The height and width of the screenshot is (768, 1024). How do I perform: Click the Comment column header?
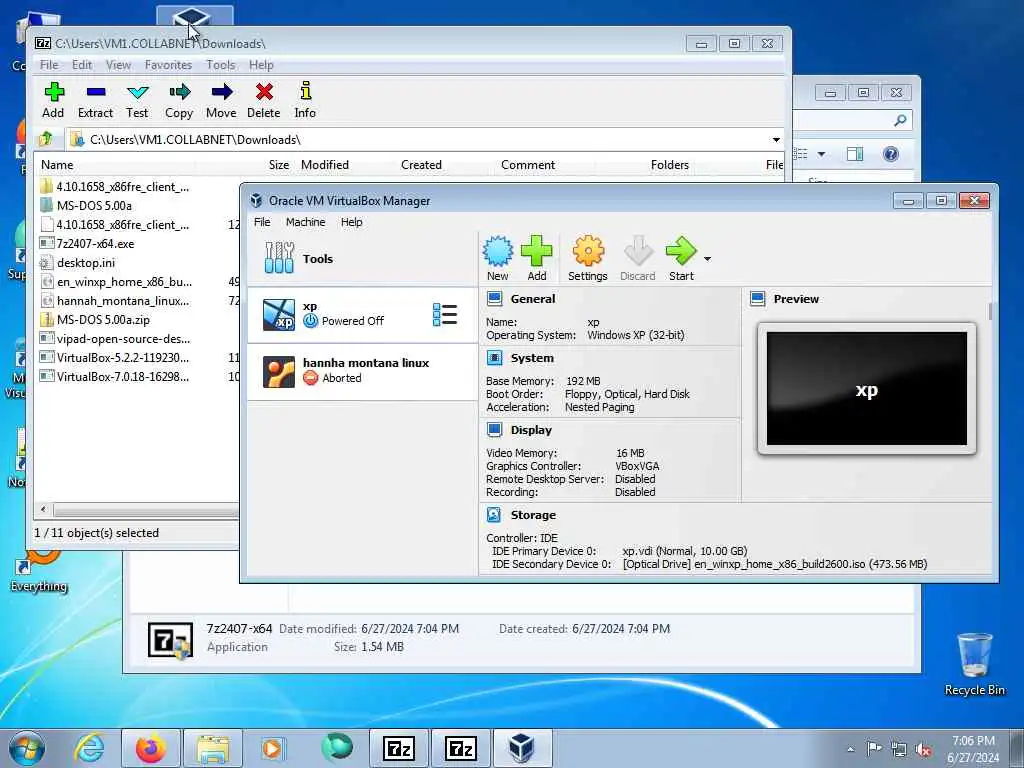pyautogui.click(x=528, y=165)
